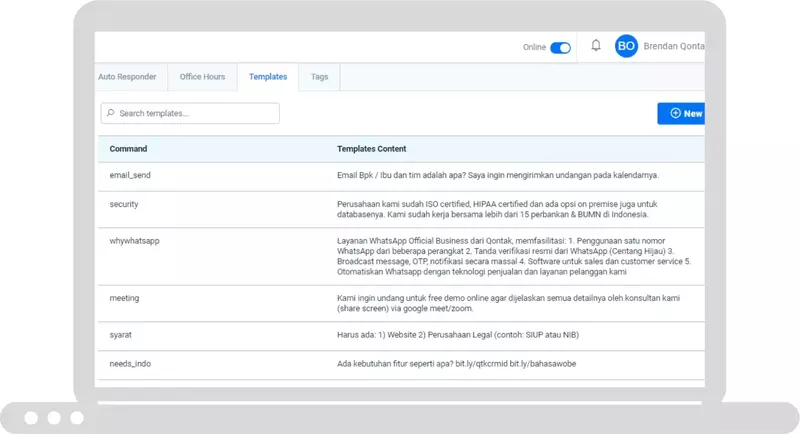Click the search magnifier icon
This screenshot has width=800, height=434.
(x=110, y=113)
